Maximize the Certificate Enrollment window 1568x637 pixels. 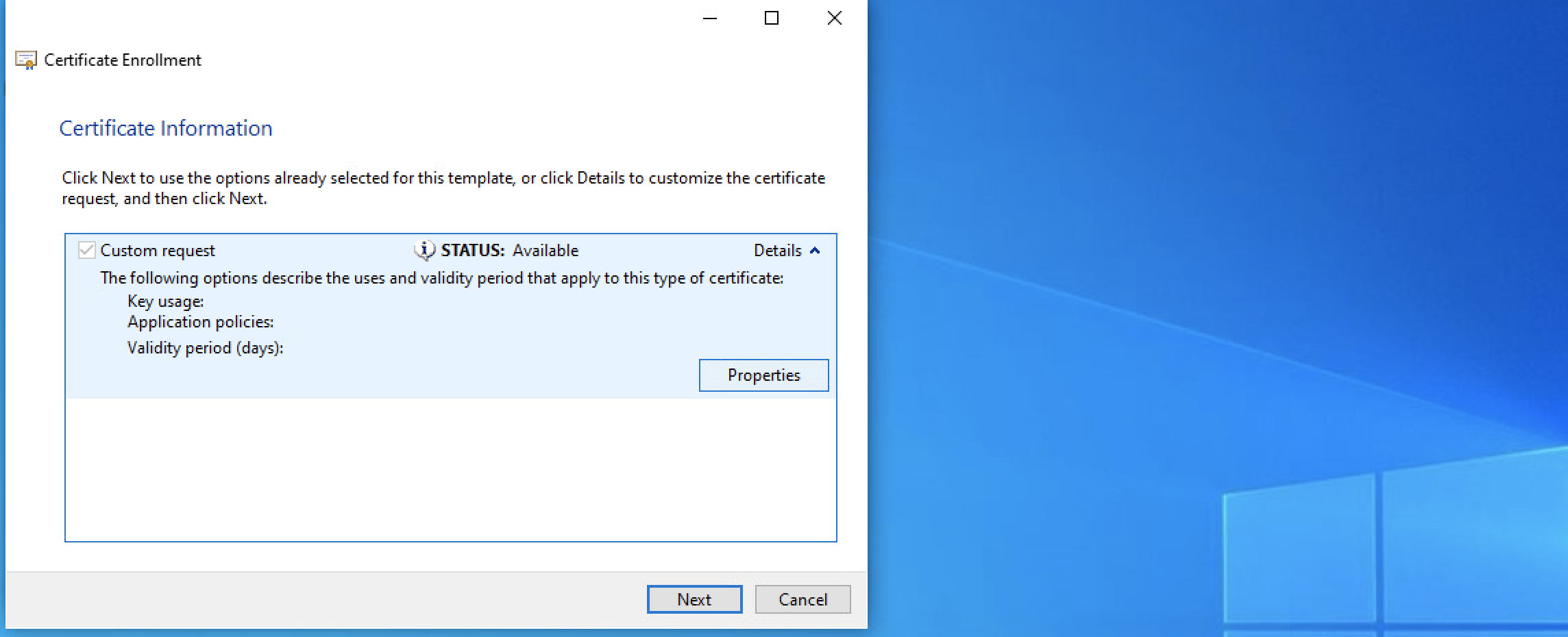point(772,18)
